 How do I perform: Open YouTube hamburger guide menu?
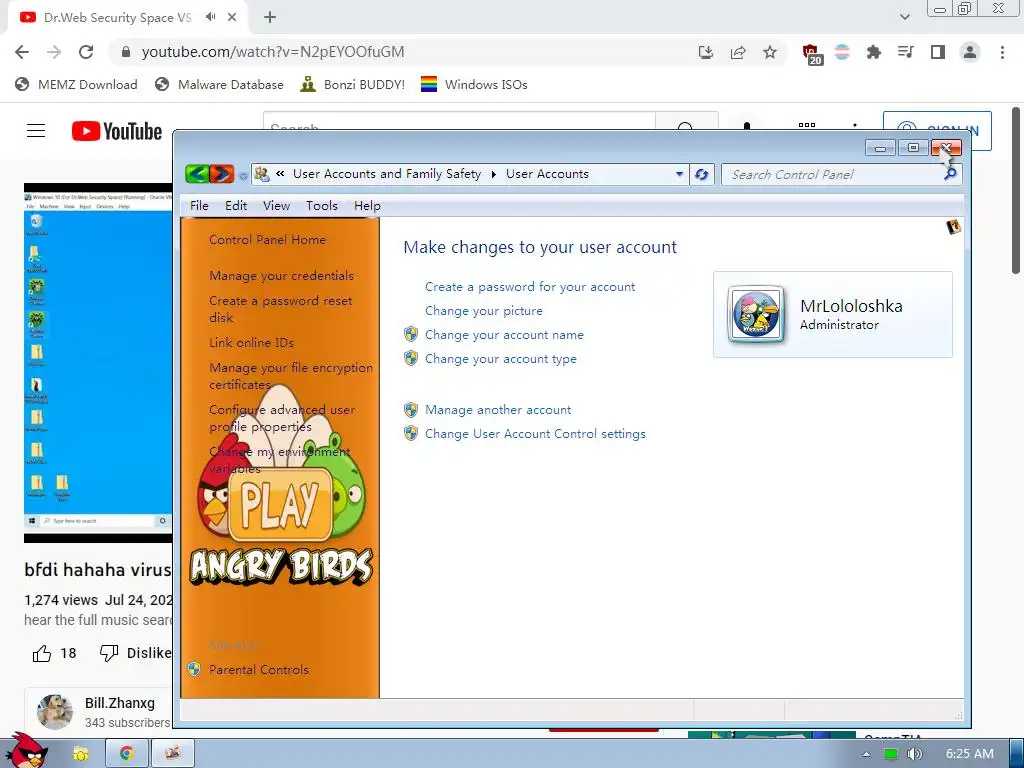[36, 131]
